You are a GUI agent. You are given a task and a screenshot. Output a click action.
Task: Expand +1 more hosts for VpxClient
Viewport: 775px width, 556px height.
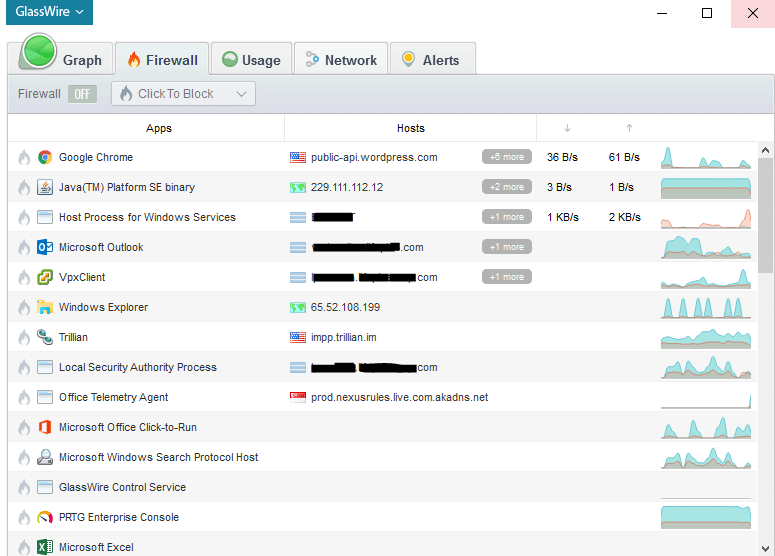(507, 277)
